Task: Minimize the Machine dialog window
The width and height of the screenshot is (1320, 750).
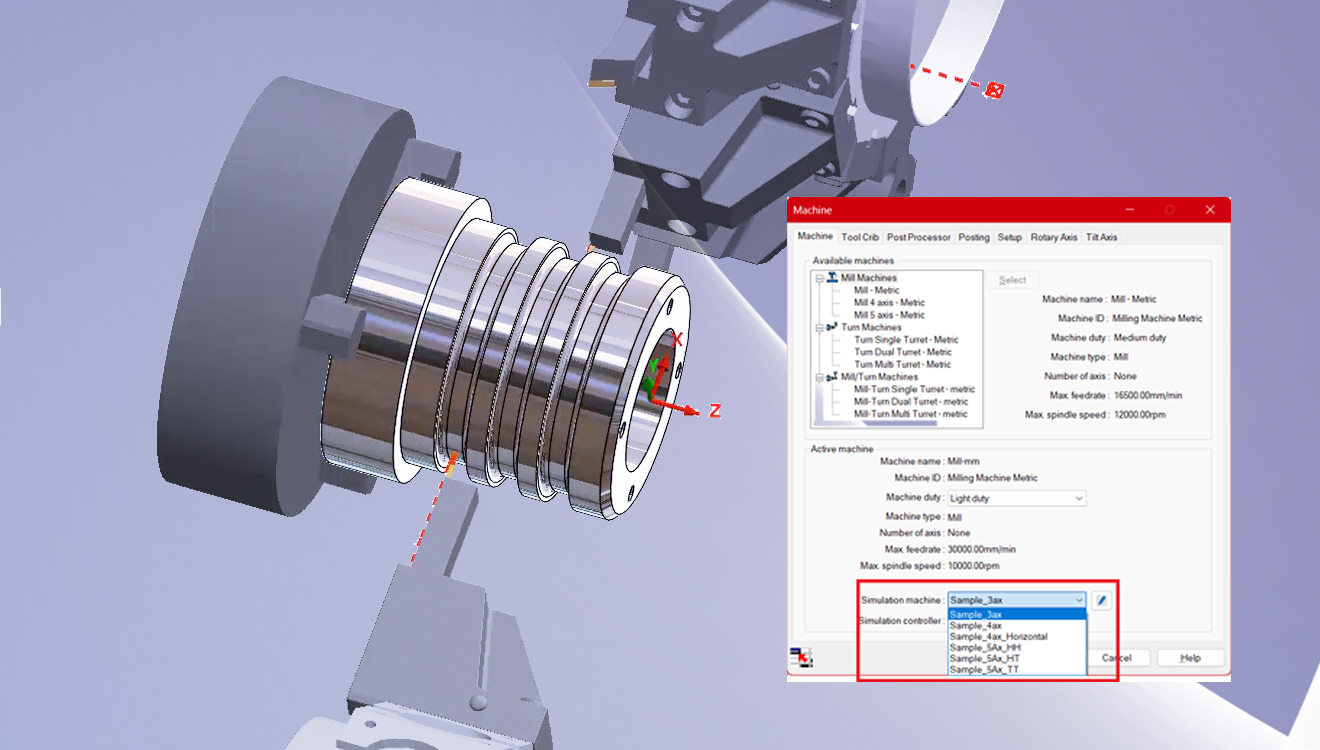Action: click(1130, 210)
